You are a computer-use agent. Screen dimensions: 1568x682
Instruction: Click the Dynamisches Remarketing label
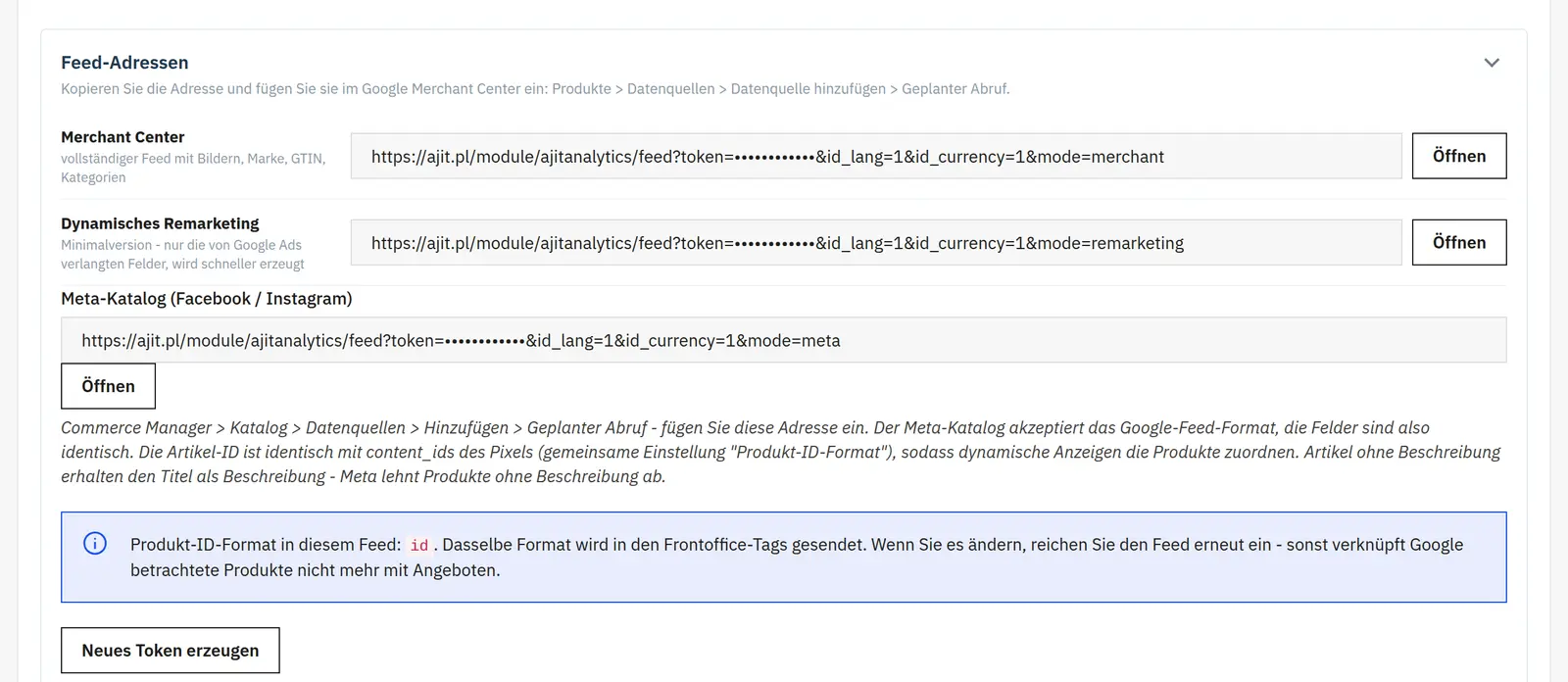pyautogui.click(x=160, y=223)
